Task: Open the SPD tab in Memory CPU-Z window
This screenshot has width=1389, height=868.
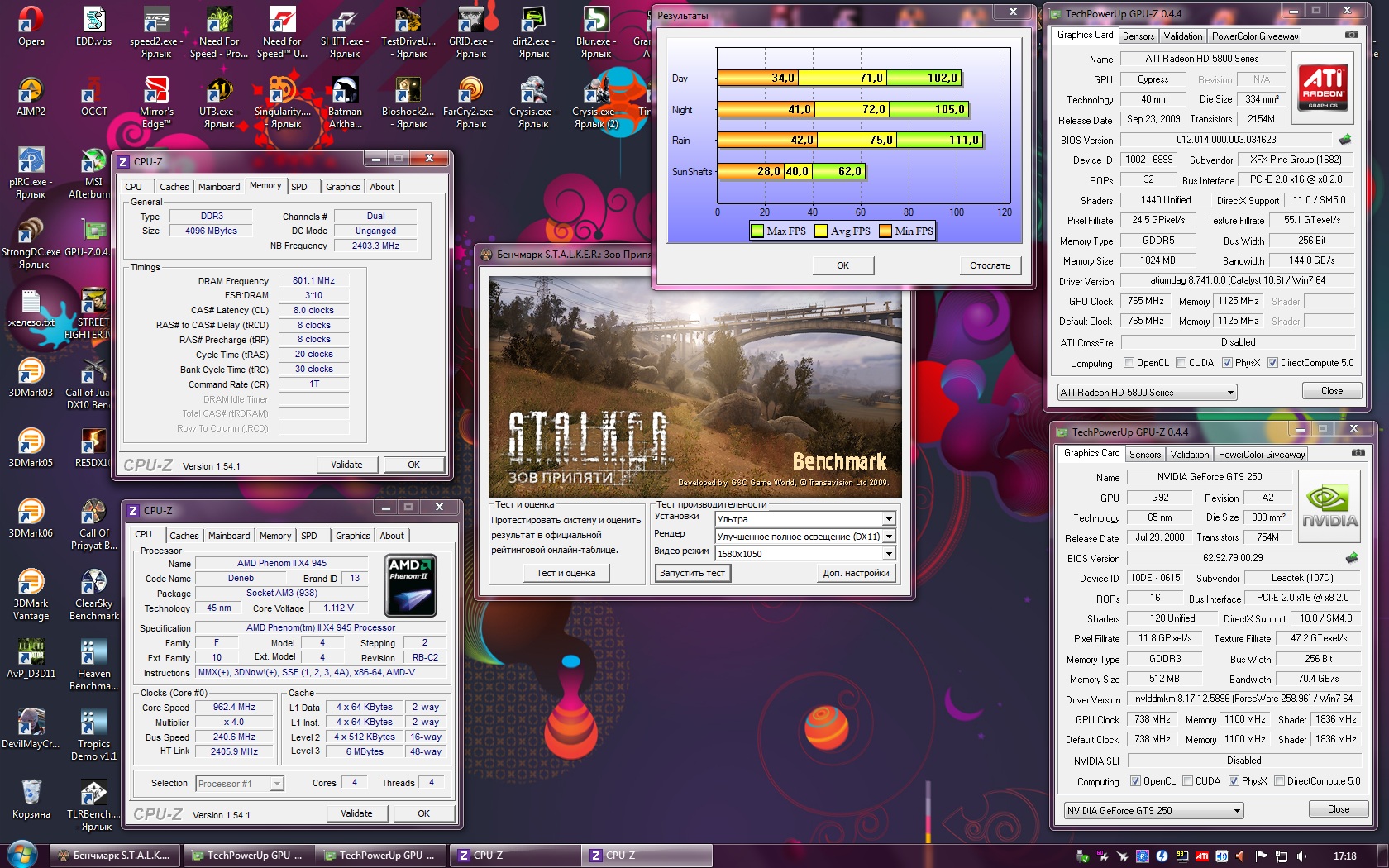Action: 299,187
